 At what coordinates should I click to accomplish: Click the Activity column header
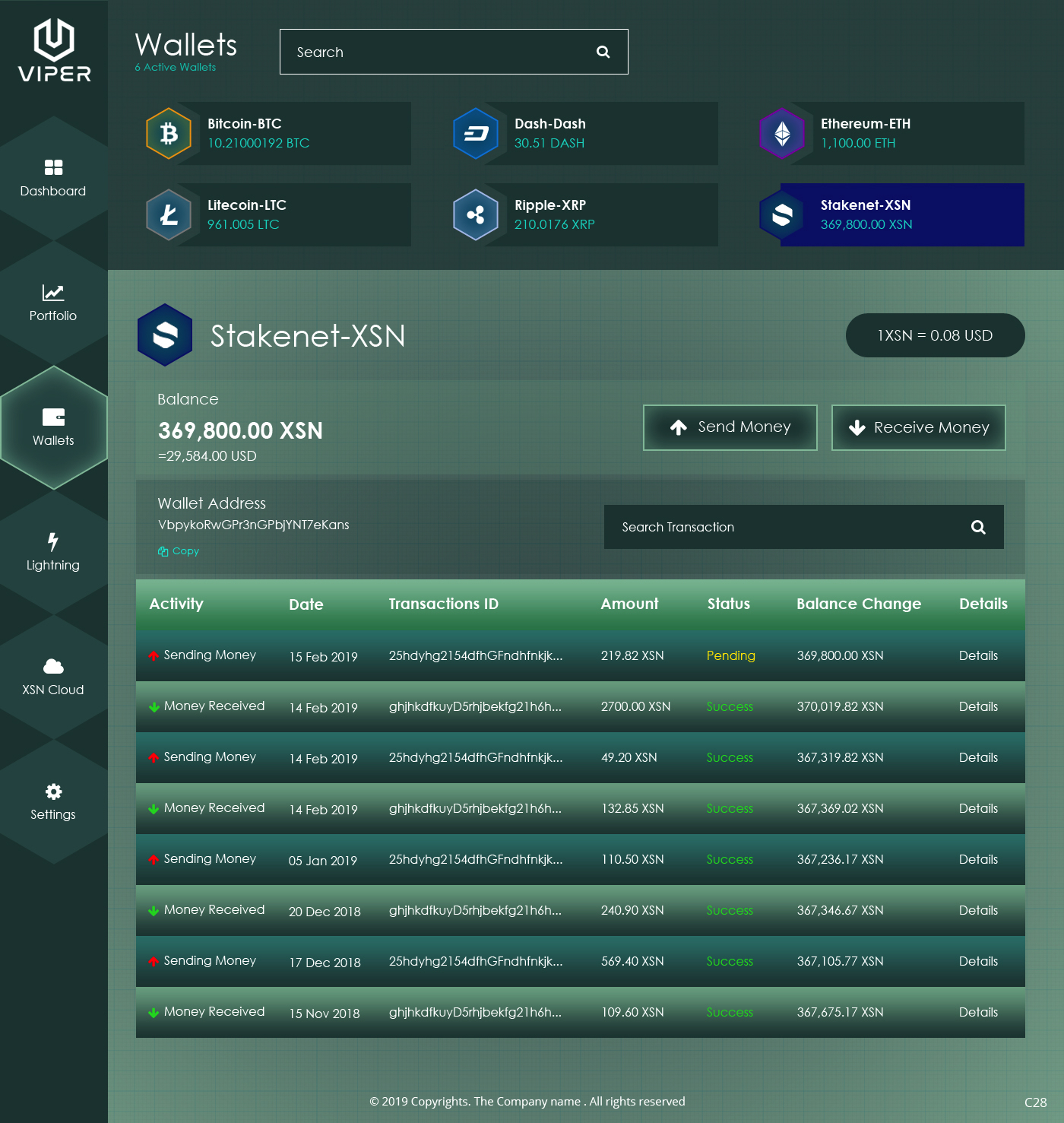tap(176, 604)
